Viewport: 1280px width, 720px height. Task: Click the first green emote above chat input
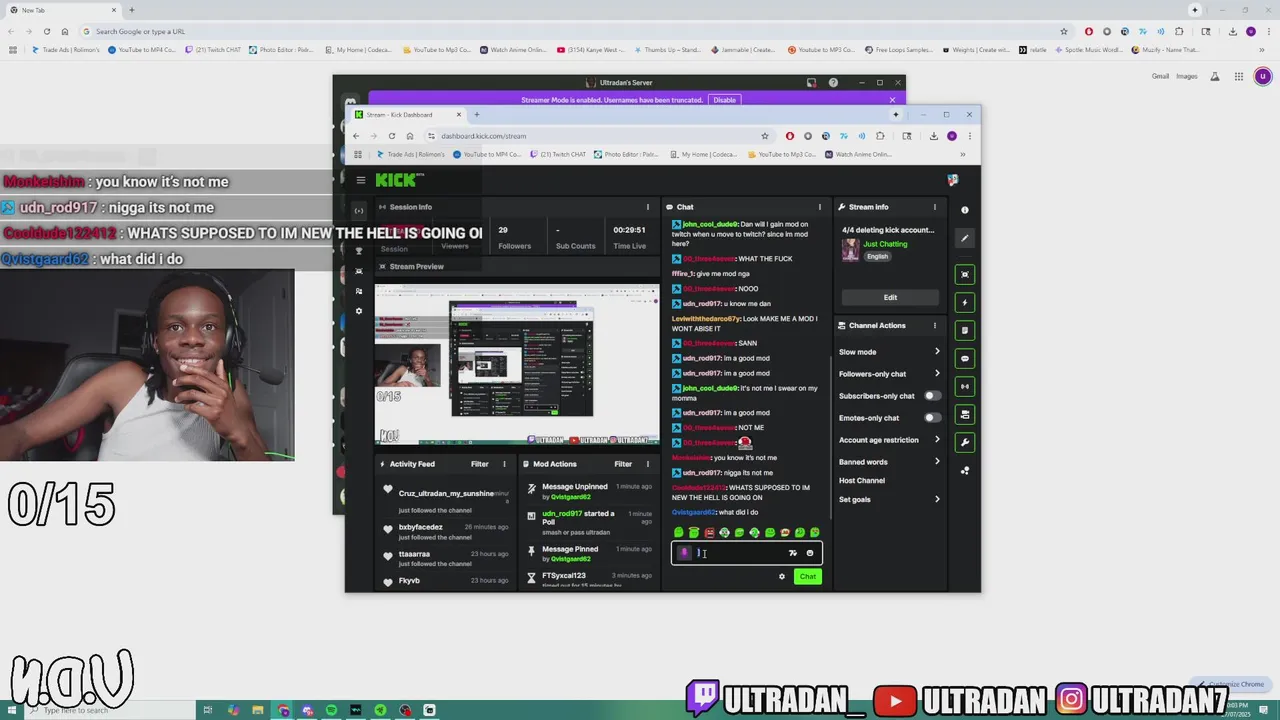coord(679,533)
